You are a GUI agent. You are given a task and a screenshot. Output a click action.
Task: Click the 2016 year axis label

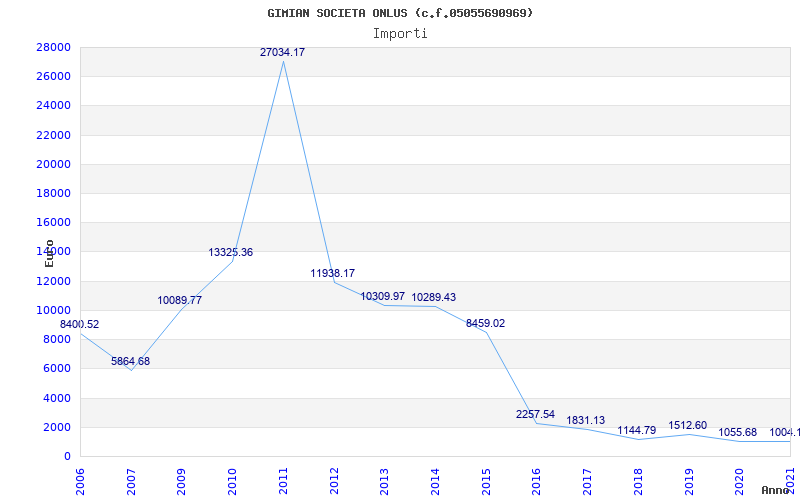coord(537,481)
